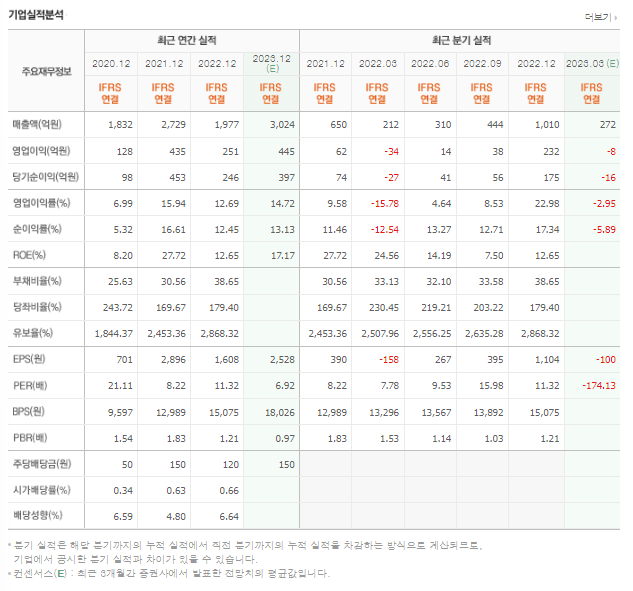Select the BPS(원) row label
The width and height of the screenshot is (633, 591).
(x=29, y=411)
